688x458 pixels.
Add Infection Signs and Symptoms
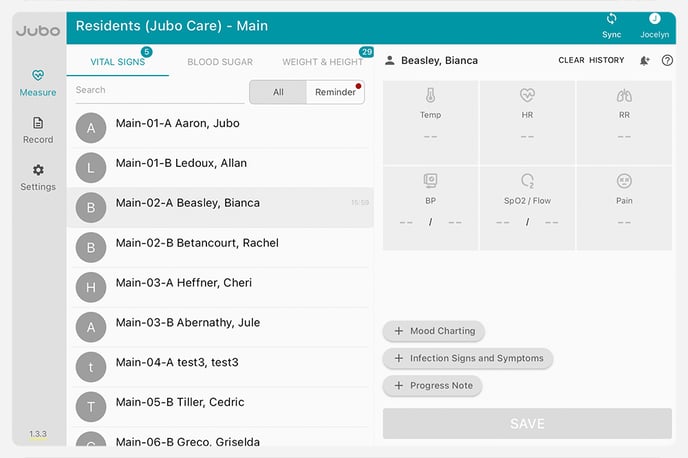[x=468, y=358]
